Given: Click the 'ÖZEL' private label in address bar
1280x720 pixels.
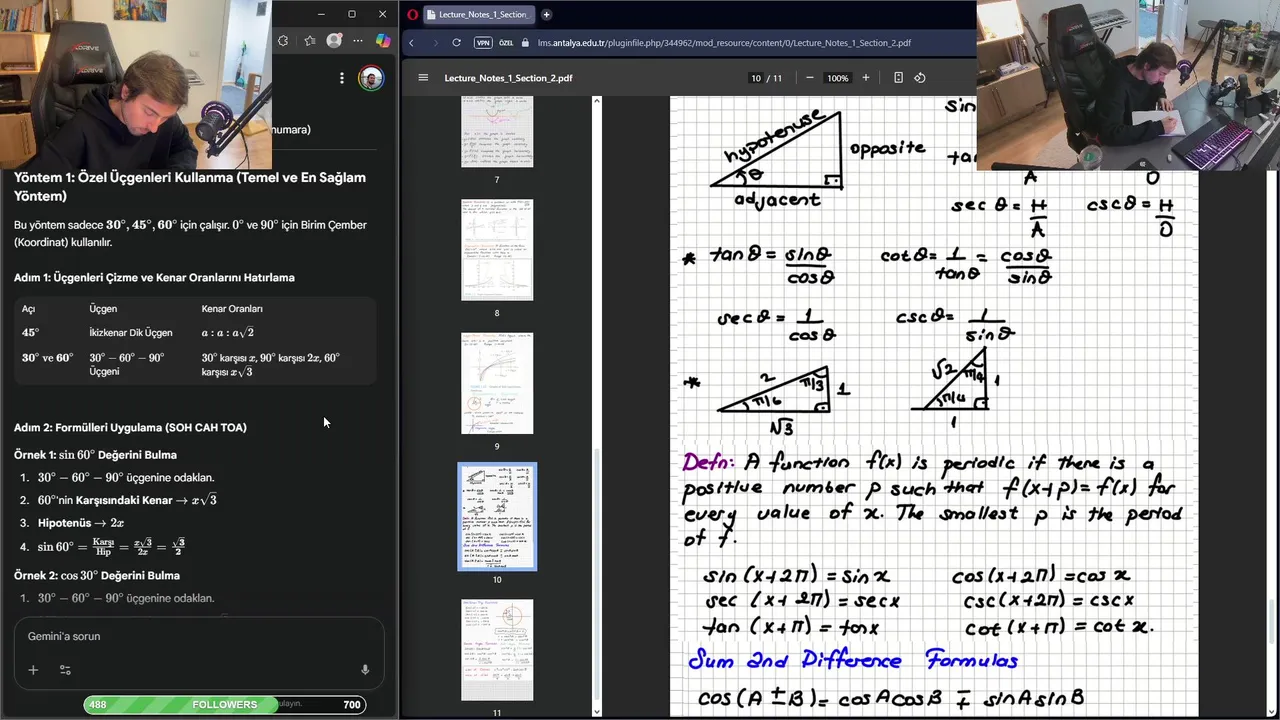Looking at the screenshot, I should (506, 43).
